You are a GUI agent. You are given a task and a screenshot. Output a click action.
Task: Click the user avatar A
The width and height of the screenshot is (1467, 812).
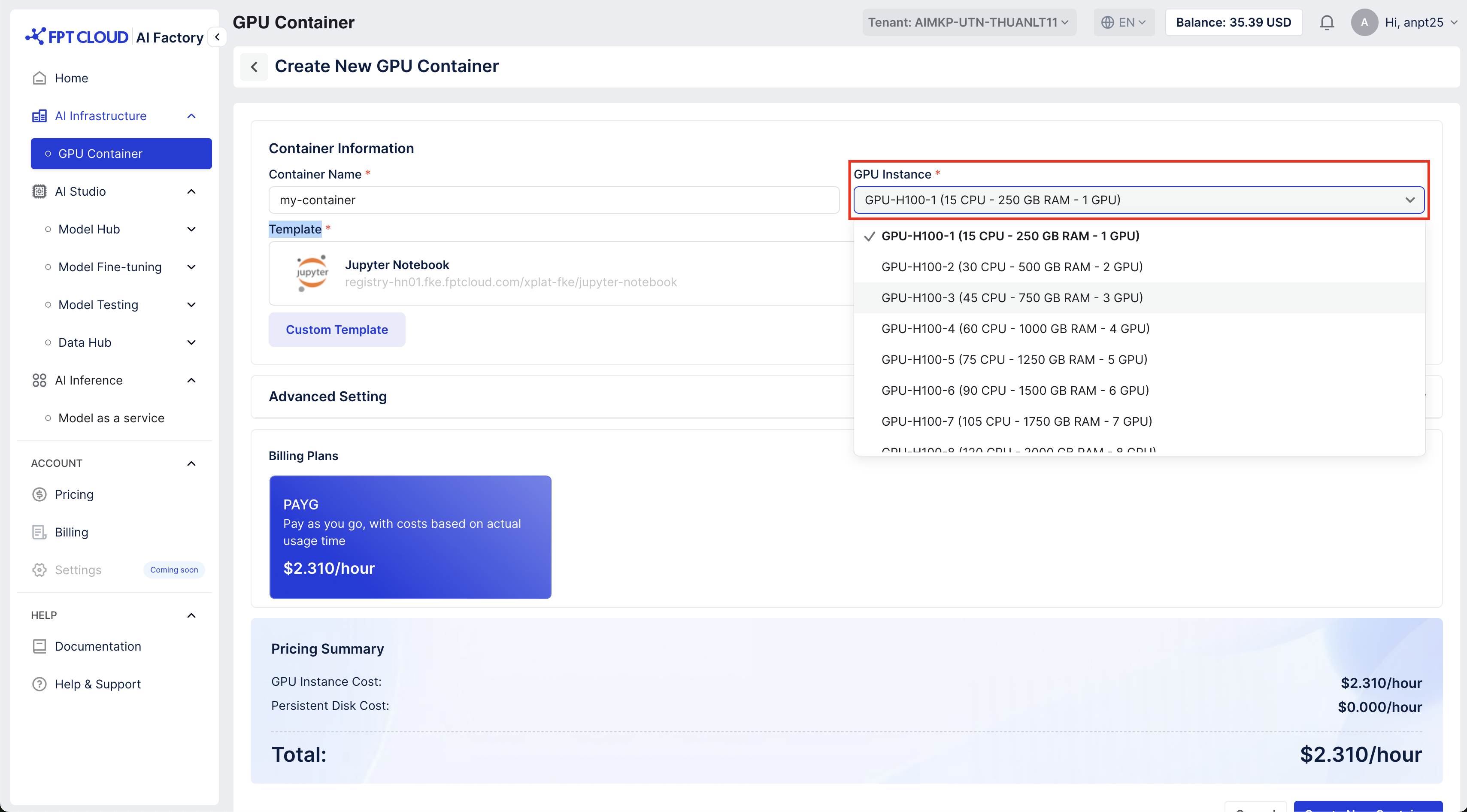pyautogui.click(x=1364, y=22)
